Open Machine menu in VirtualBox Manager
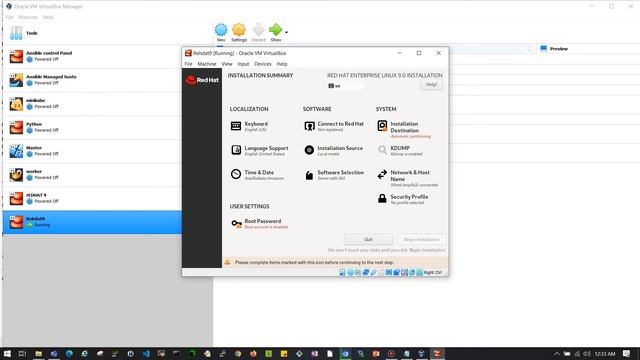 click(28, 17)
